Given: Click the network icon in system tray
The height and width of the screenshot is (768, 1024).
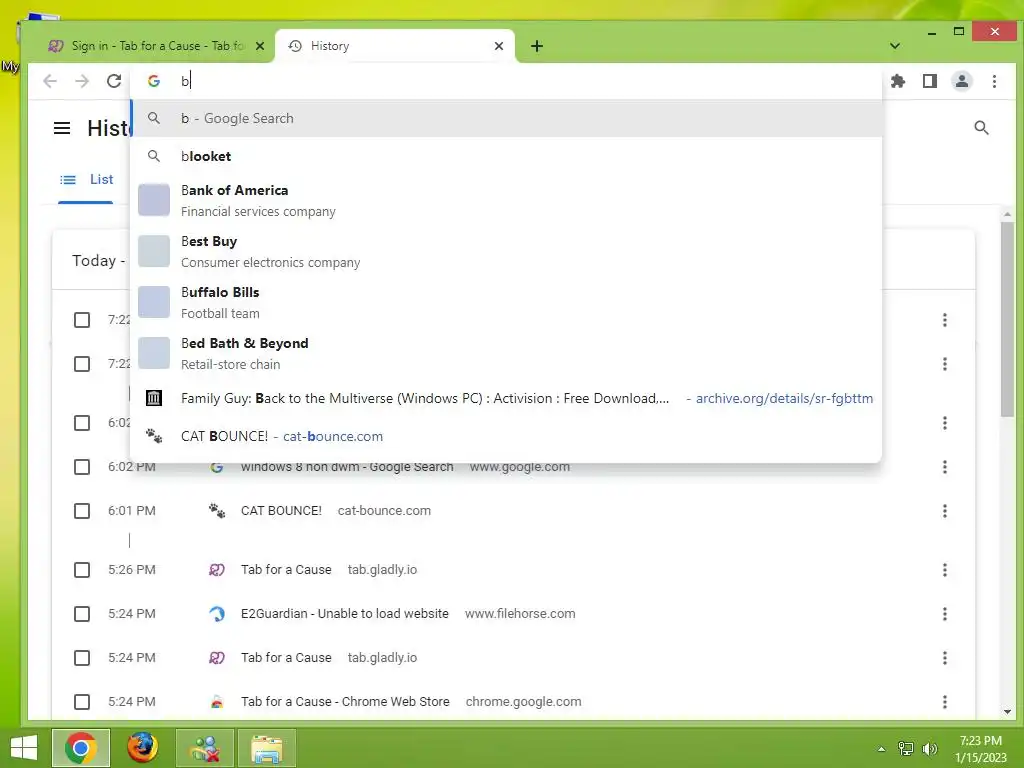Looking at the screenshot, I should coord(906,749).
